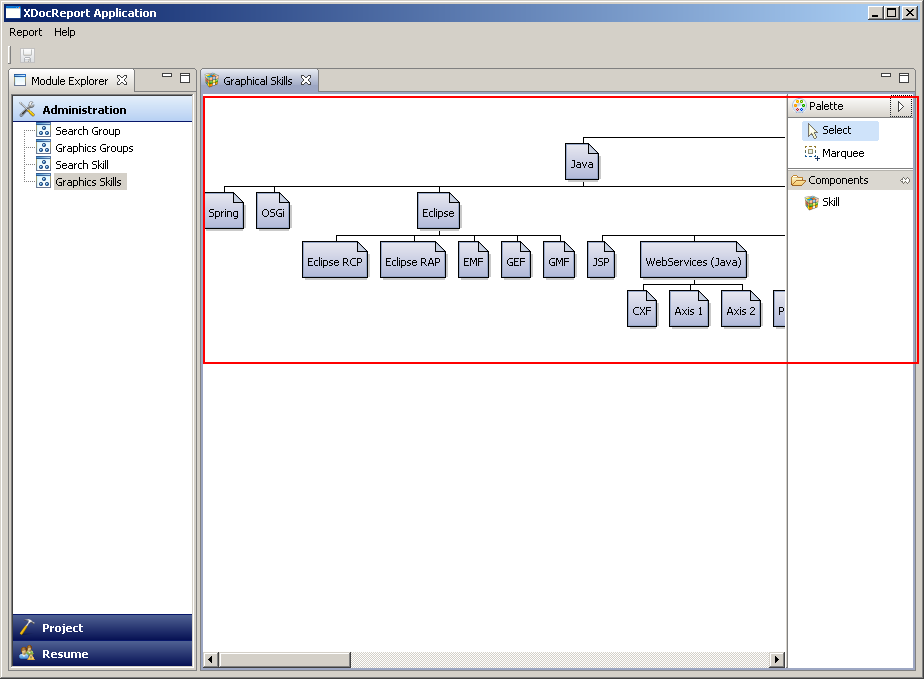
Task: Maximize the XDocReport Application window
Action: point(892,13)
